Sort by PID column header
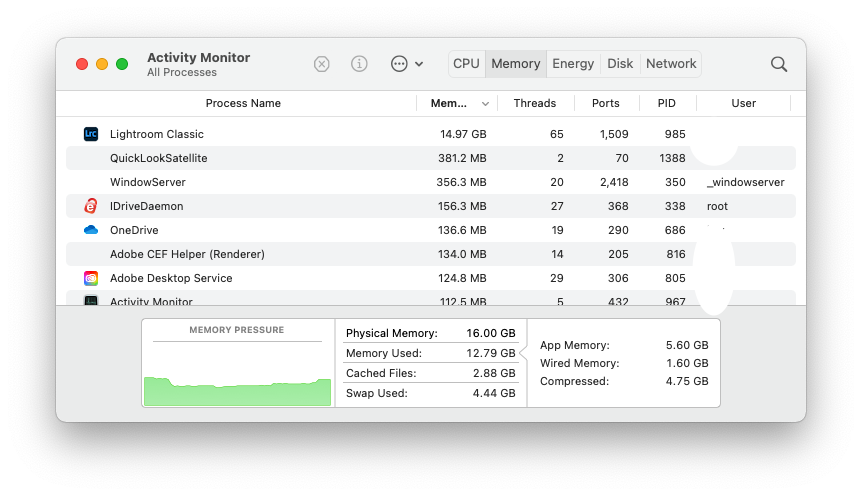Screen dimensions: 862x496 pyautogui.click(x=667, y=103)
